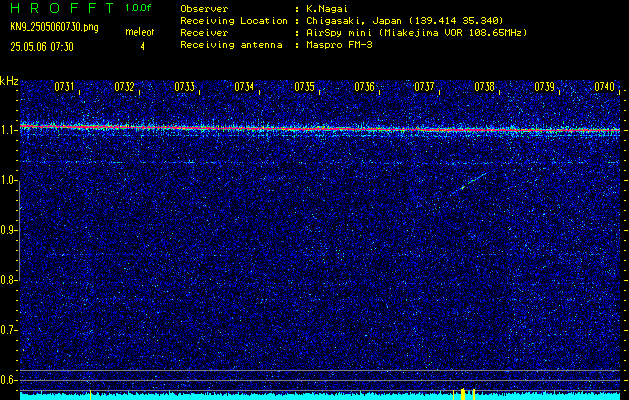
Task: Click the 0738 time marker
Action: click(x=484, y=87)
